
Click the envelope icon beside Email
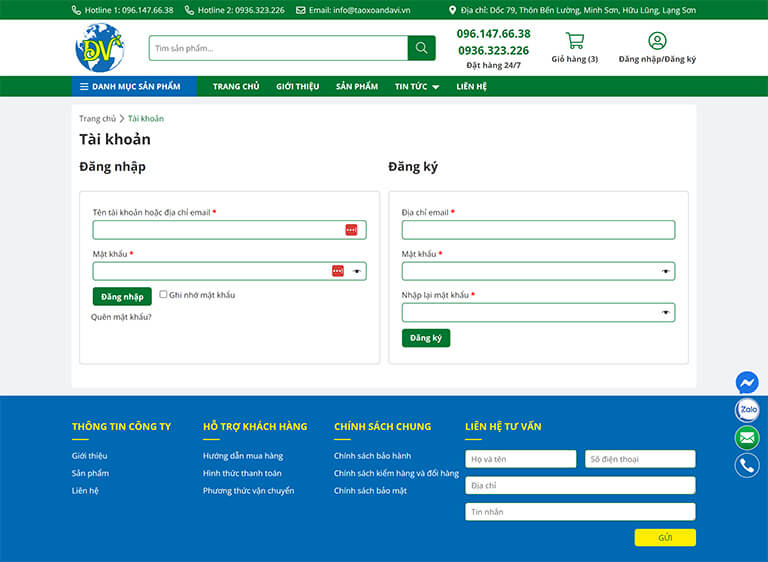click(300, 10)
